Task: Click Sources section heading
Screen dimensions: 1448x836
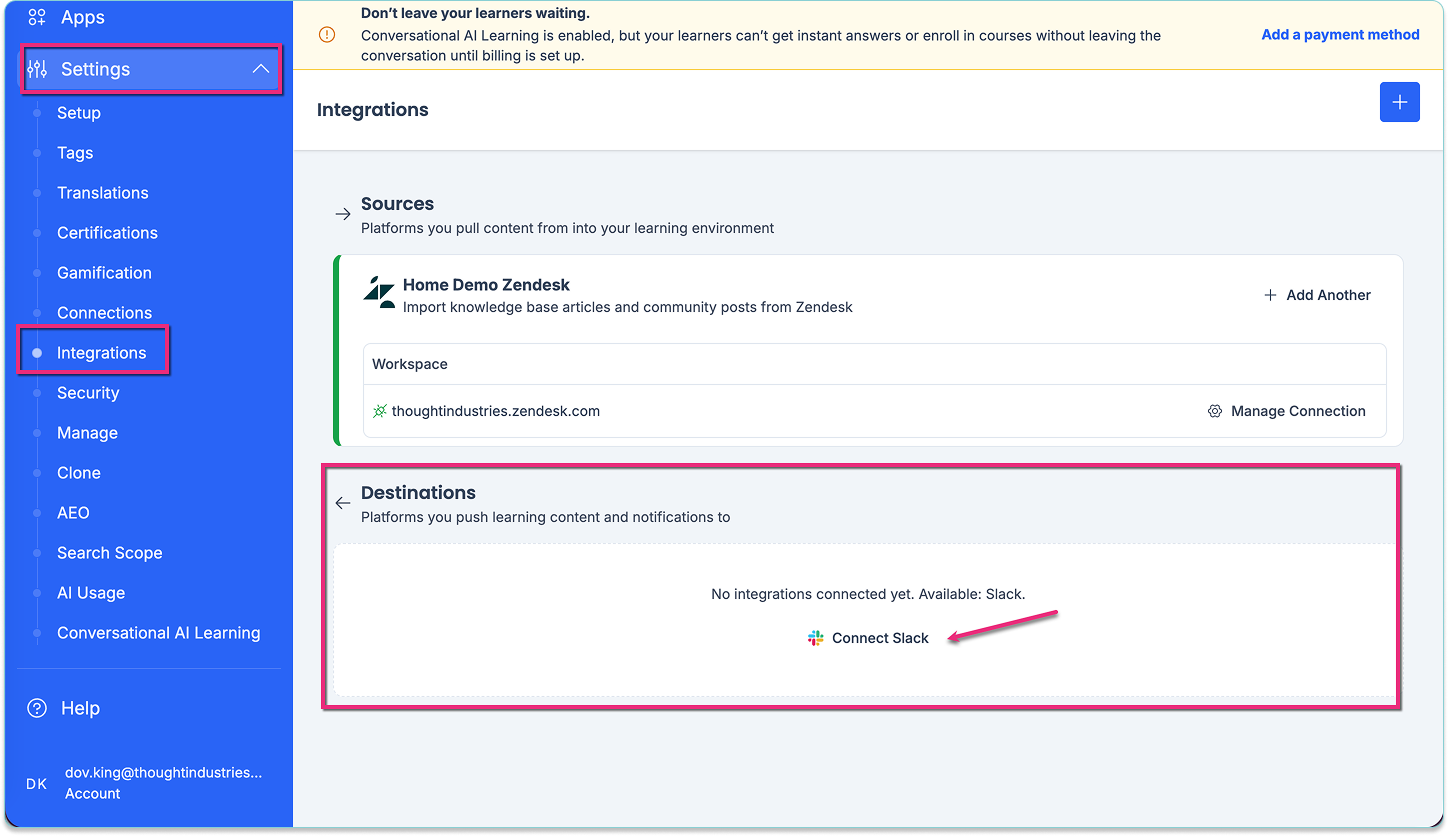Action: click(397, 203)
